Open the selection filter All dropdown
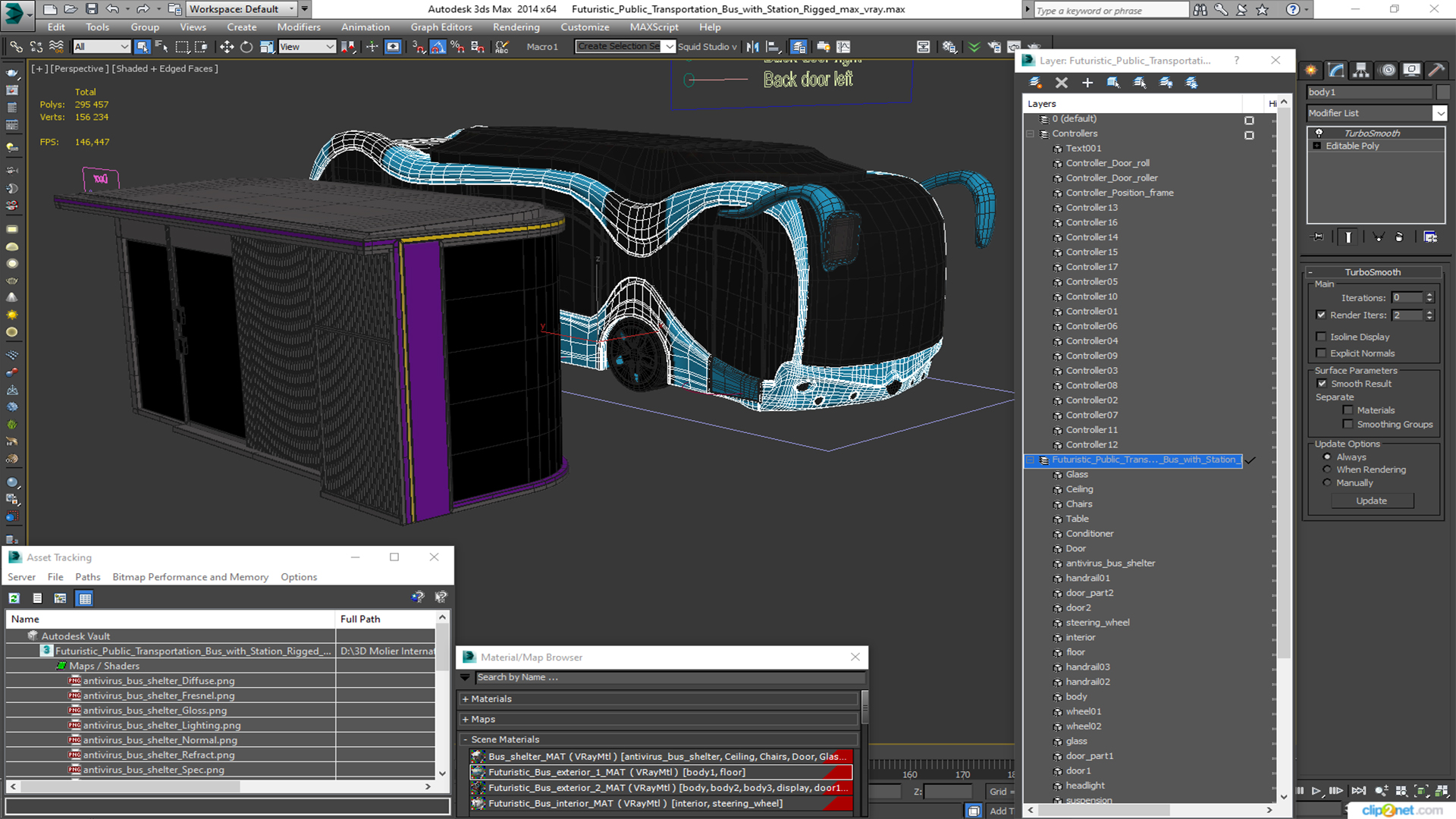 (x=102, y=47)
